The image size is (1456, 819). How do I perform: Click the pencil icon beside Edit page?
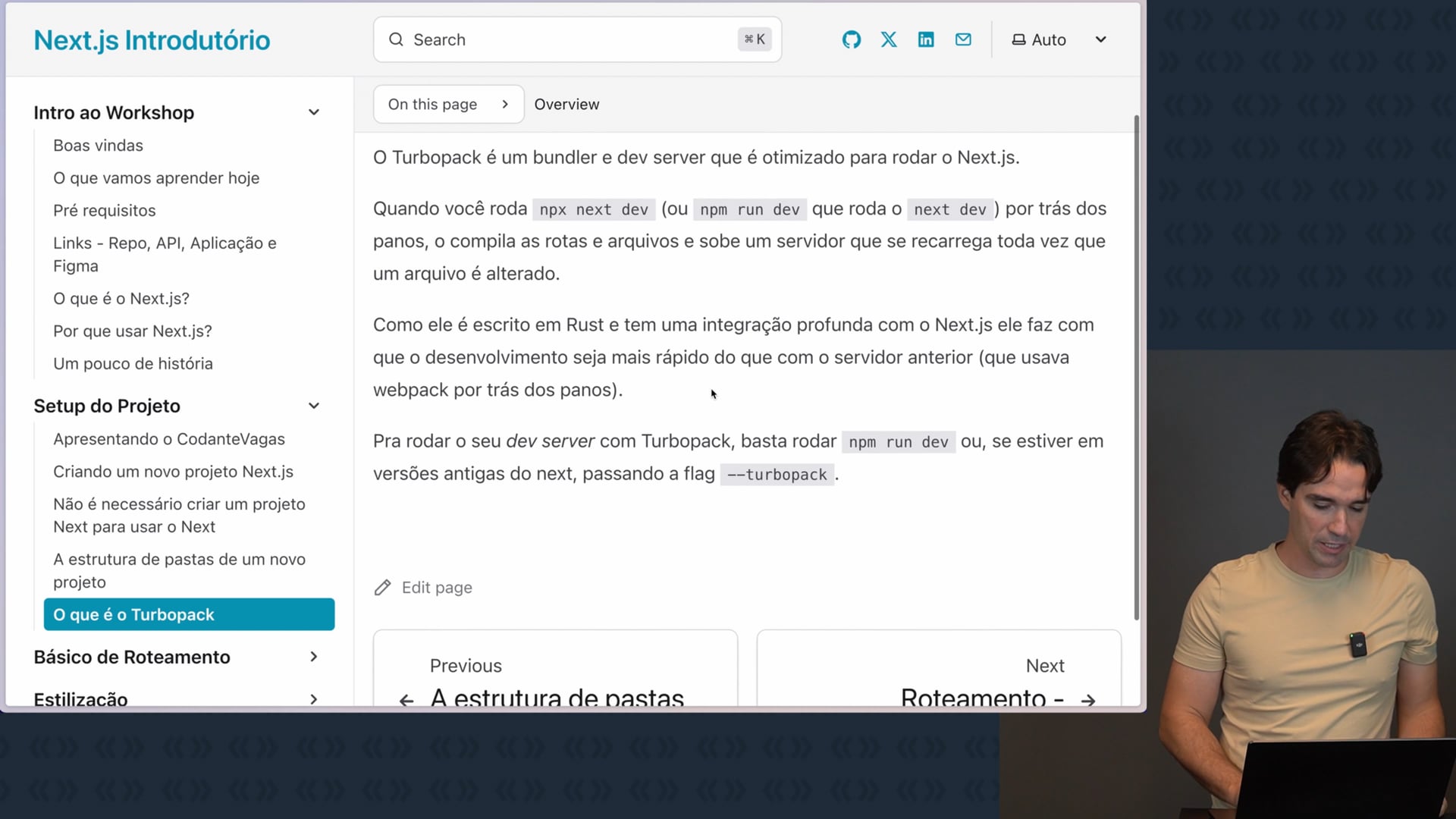click(383, 588)
